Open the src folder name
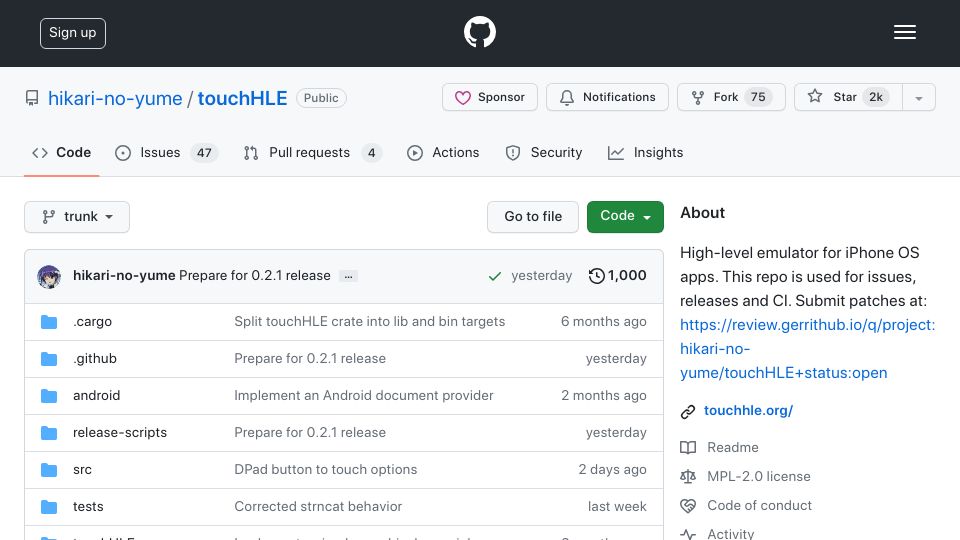960x540 pixels. point(82,470)
